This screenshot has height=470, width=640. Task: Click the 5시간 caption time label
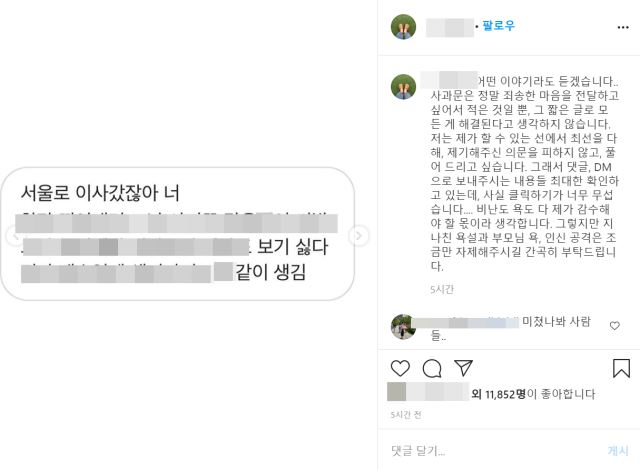click(x=442, y=289)
